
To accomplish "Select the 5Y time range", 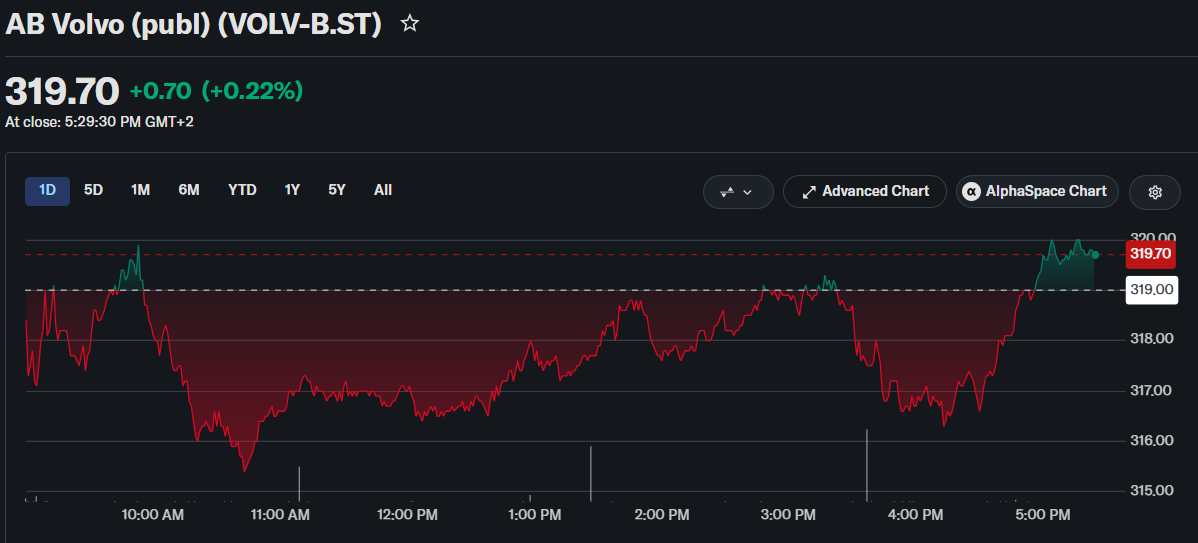I will coord(337,191).
